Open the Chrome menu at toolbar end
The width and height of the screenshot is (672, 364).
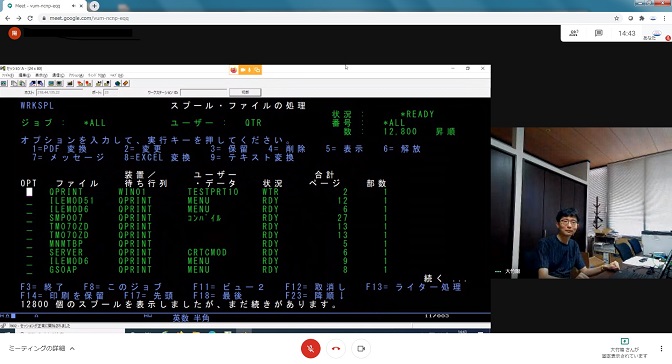pos(665,18)
